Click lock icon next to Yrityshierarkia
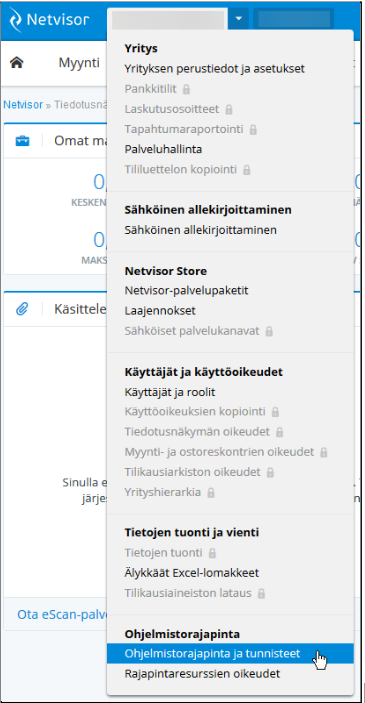The height and width of the screenshot is (703, 365). coord(211,493)
